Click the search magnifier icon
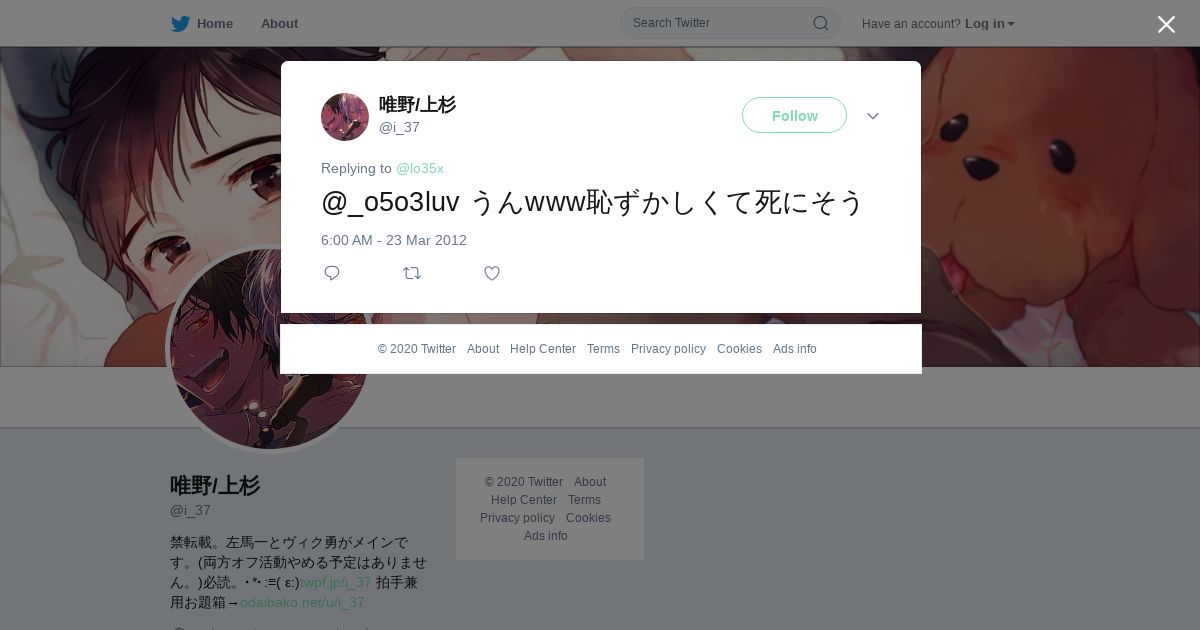Viewport: 1200px width, 630px height. 820,23
